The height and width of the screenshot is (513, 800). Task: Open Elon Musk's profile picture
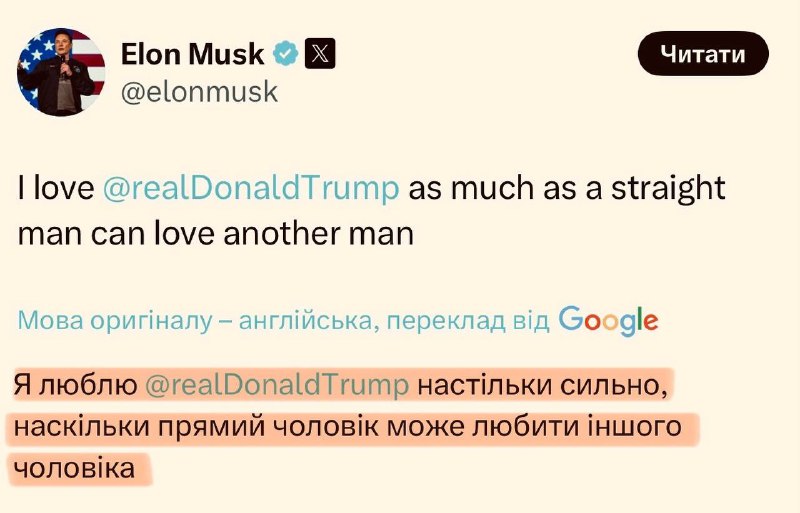click(x=61, y=72)
